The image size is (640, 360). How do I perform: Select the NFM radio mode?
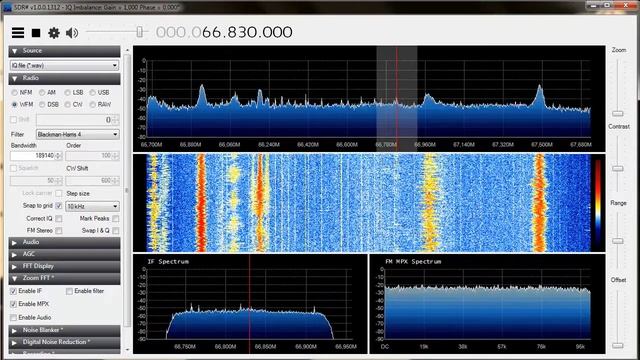click(15, 93)
